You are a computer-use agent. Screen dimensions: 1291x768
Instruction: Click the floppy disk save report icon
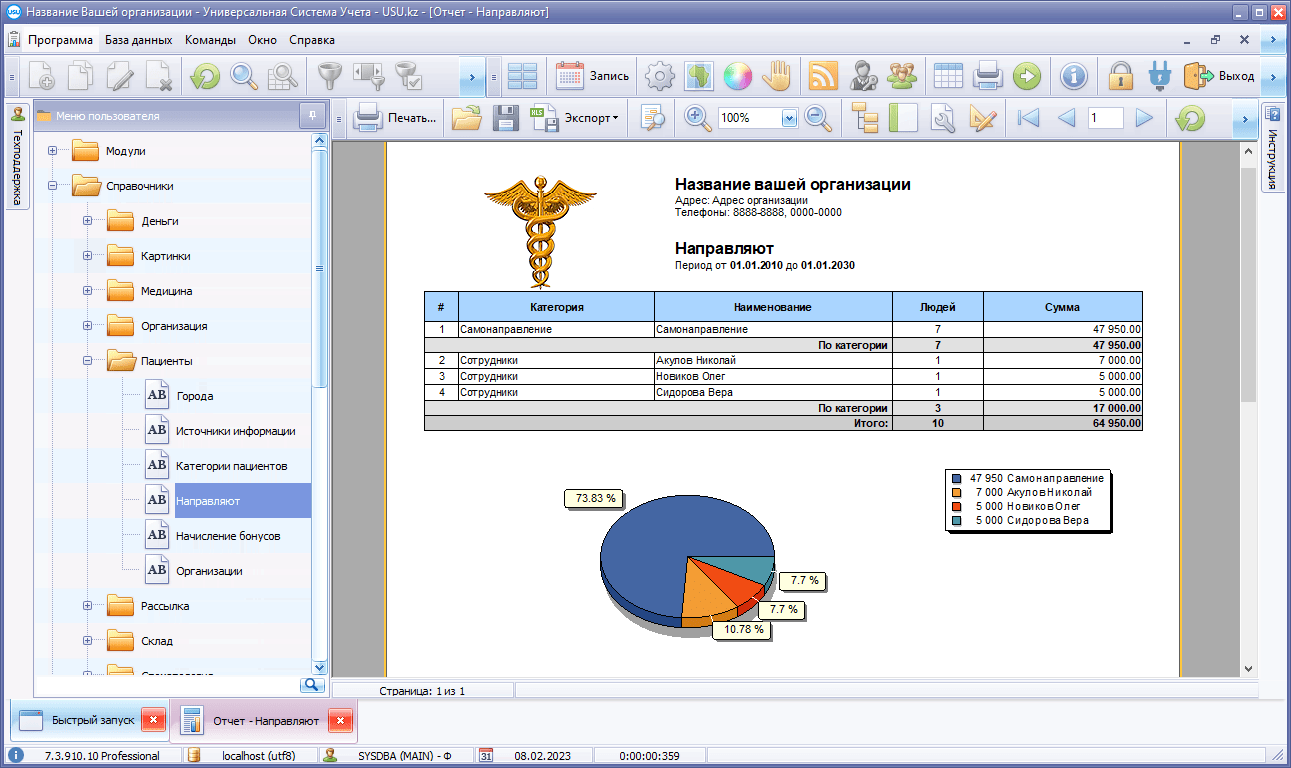(x=506, y=118)
